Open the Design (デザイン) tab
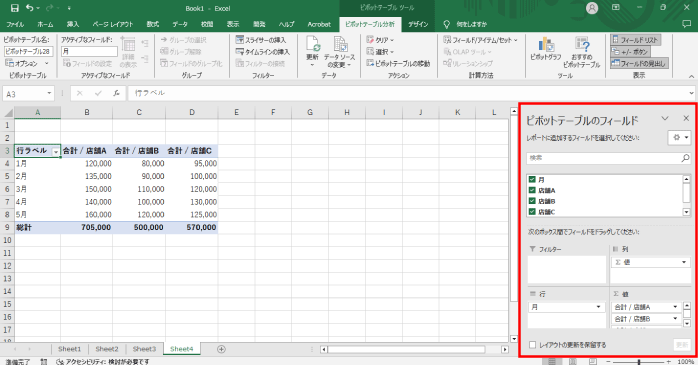The image size is (698, 365). pos(418,24)
